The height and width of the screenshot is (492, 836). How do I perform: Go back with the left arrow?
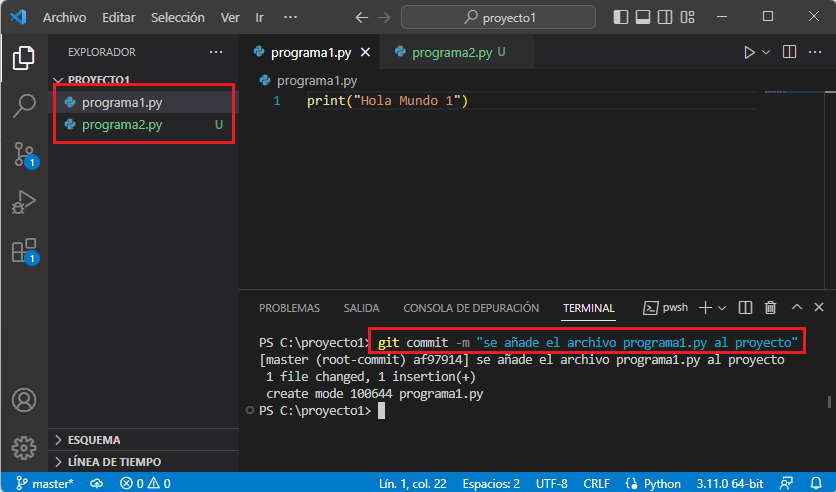361,18
